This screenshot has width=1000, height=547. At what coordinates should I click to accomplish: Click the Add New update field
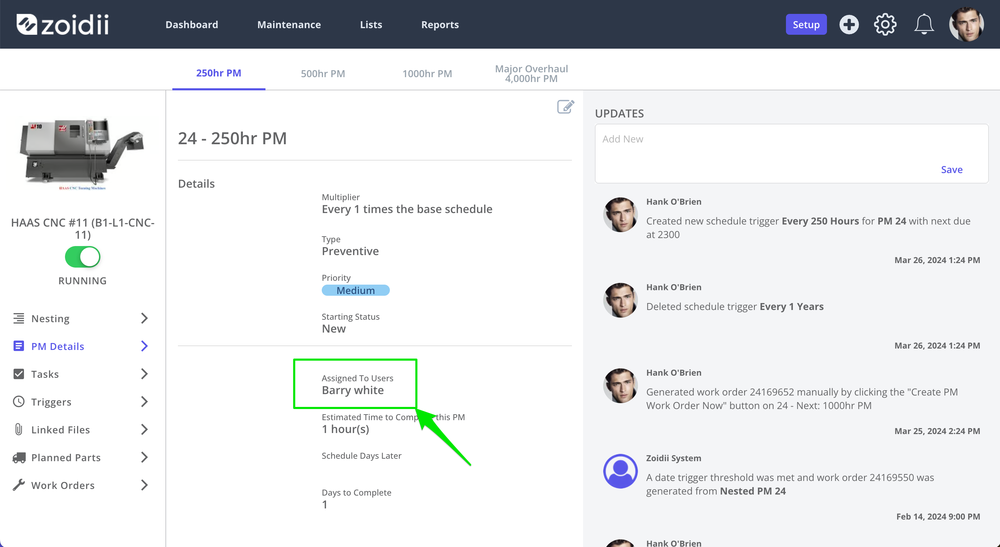[x=791, y=153]
